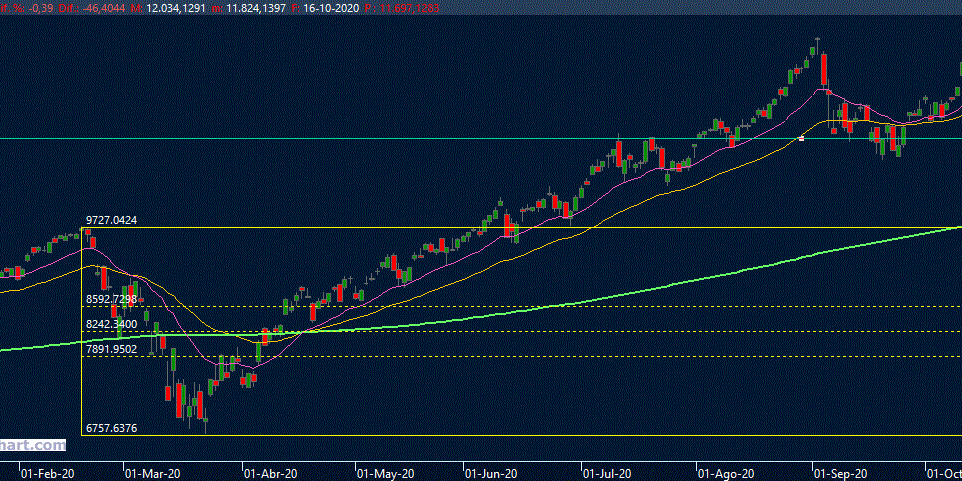Select the tall red candle after the late-August peak
Screen dimensions: 962x481
[x=823, y=70]
